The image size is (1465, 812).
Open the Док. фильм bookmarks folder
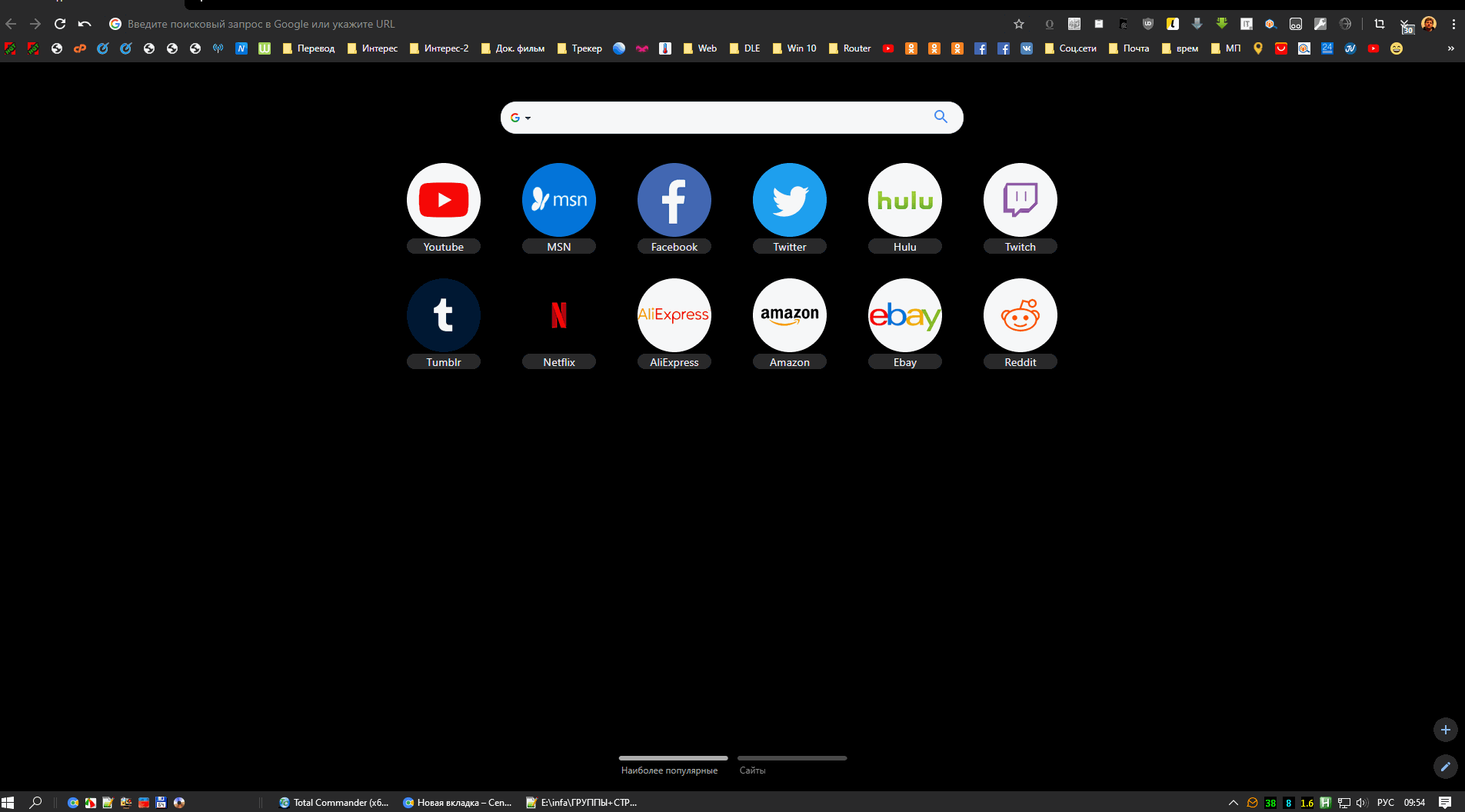[513, 48]
